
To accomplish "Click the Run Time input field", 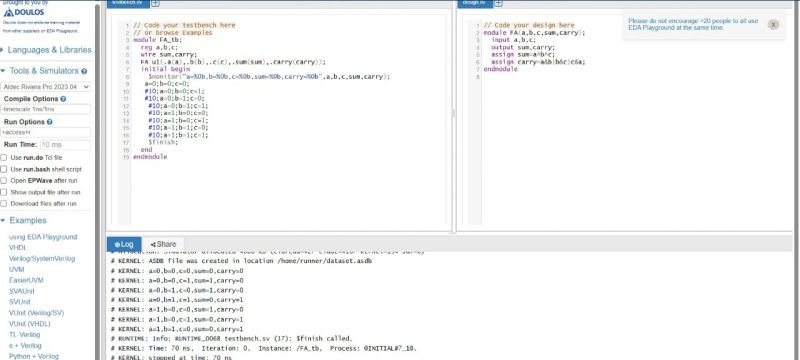I will (65, 145).
